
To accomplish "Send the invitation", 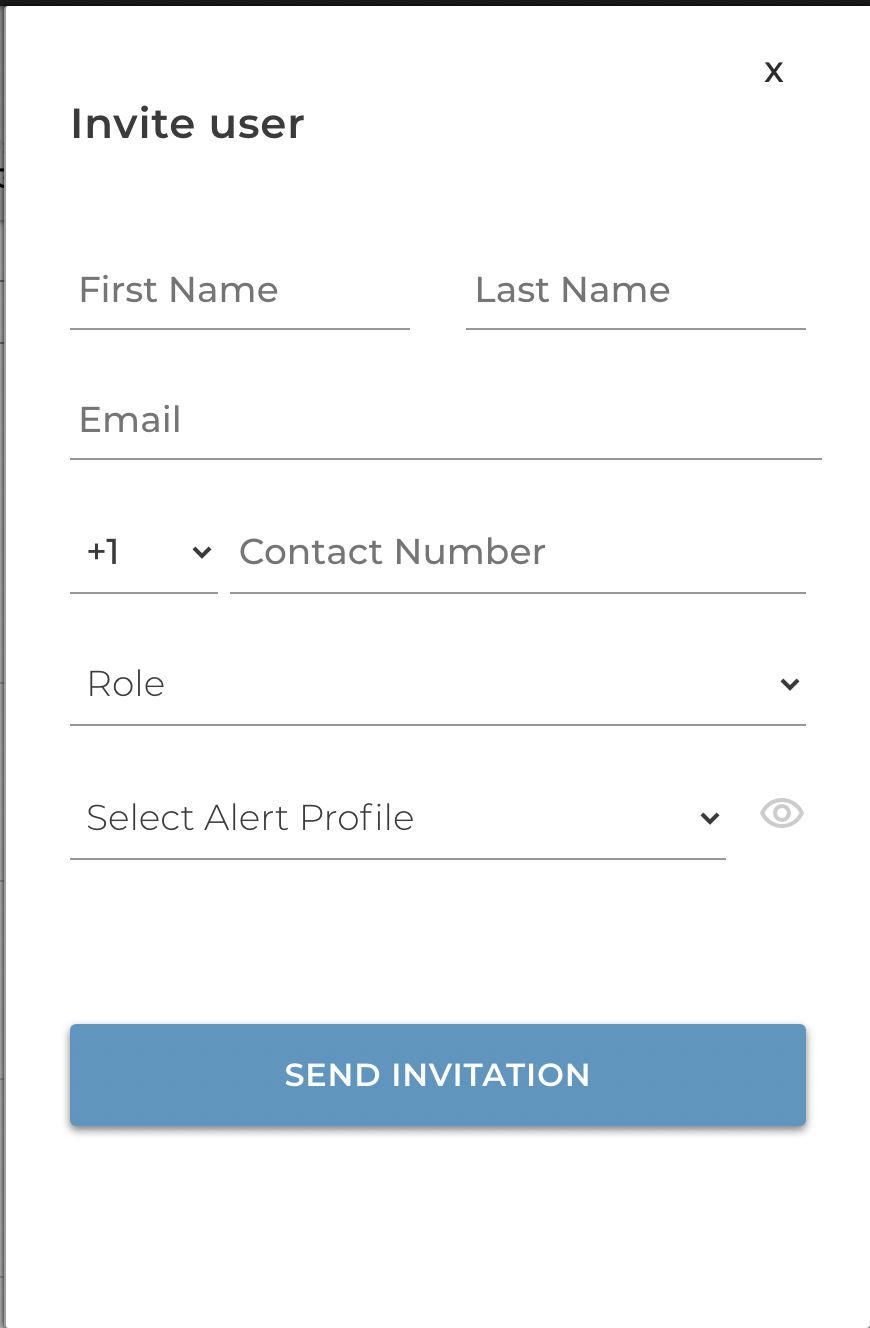I will pos(438,1075).
